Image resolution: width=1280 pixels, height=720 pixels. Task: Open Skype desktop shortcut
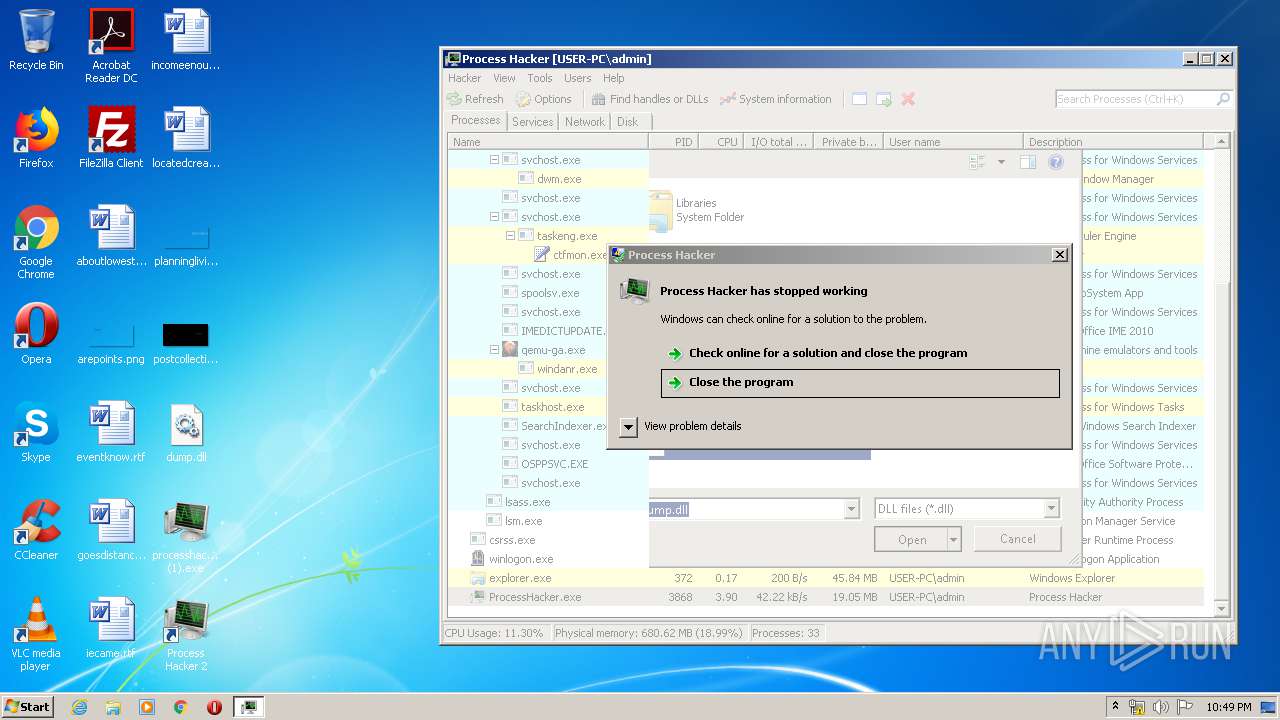[36, 432]
